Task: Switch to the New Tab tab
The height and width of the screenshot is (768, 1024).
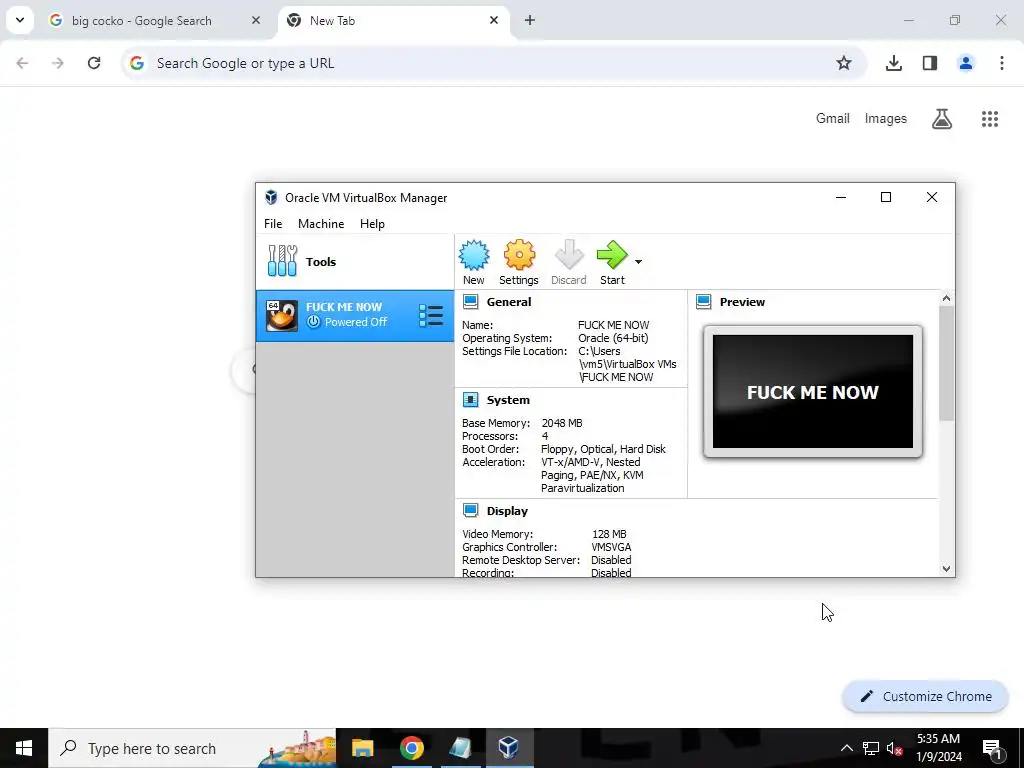Action: 394,21
